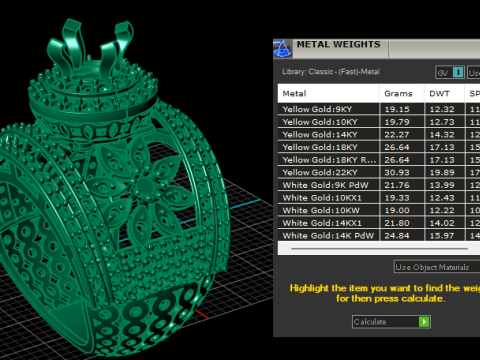This screenshot has height=360, width=480.
Task: Click the Metal Weights scale icon
Action: (283, 48)
